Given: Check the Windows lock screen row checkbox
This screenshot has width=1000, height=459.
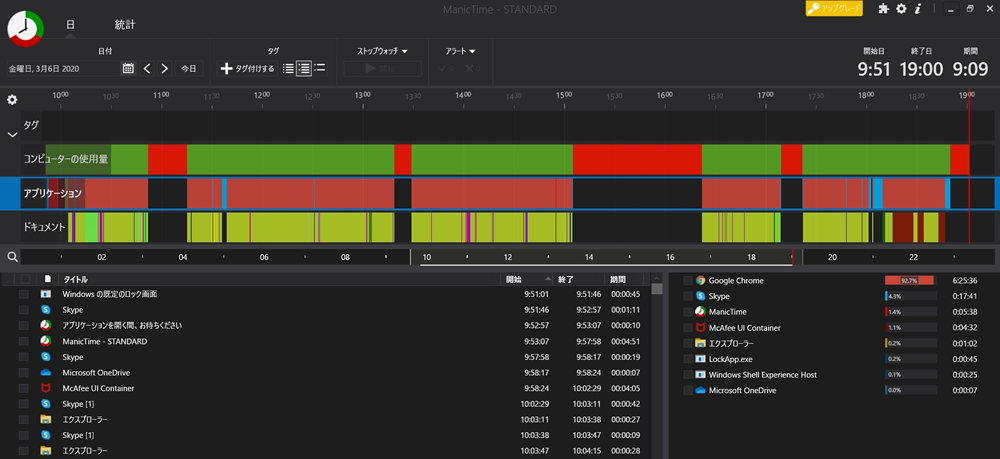Looking at the screenshot, I should (24, 295).
